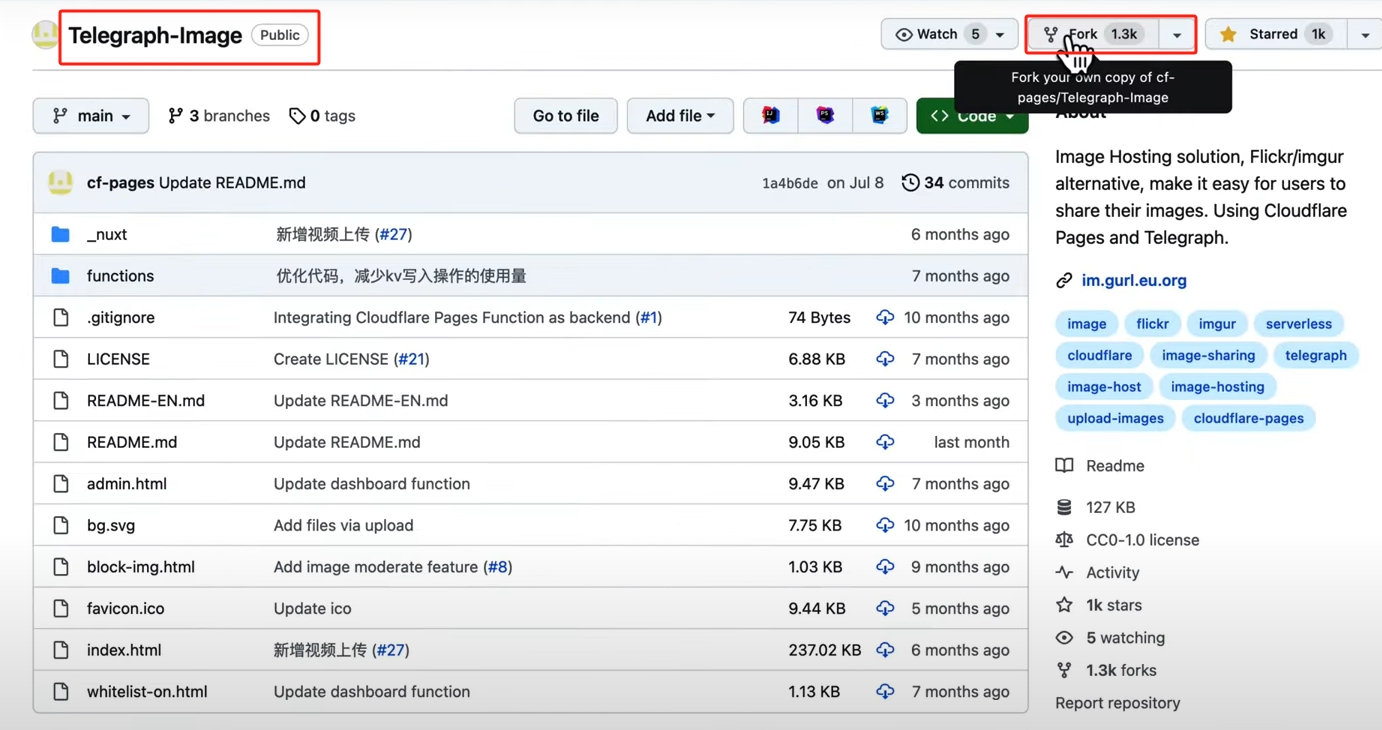Click the download icon for index.html
1382x730 pixels.
pos(885,650)
